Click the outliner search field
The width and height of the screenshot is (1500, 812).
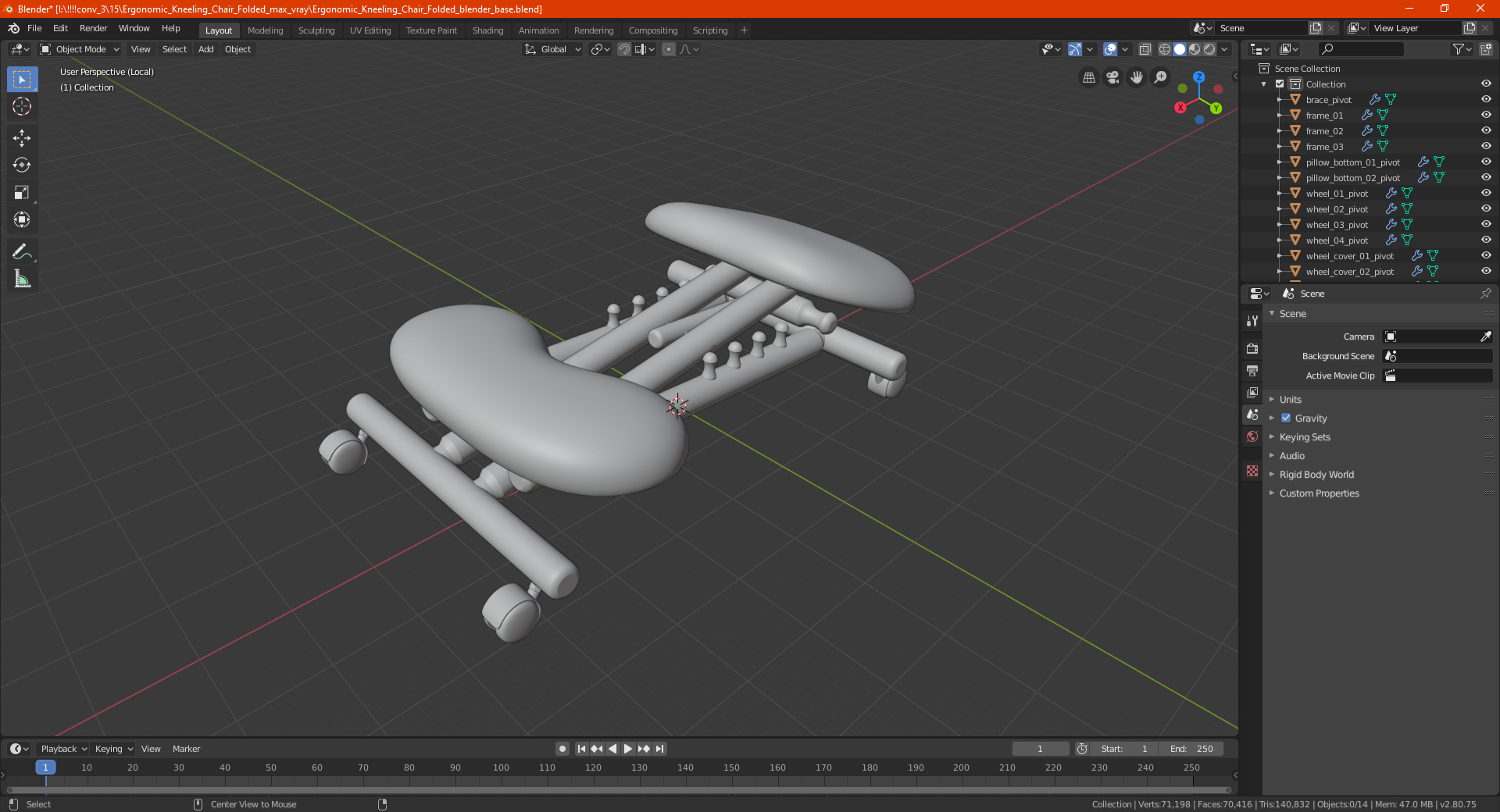tap(1360, 49)
